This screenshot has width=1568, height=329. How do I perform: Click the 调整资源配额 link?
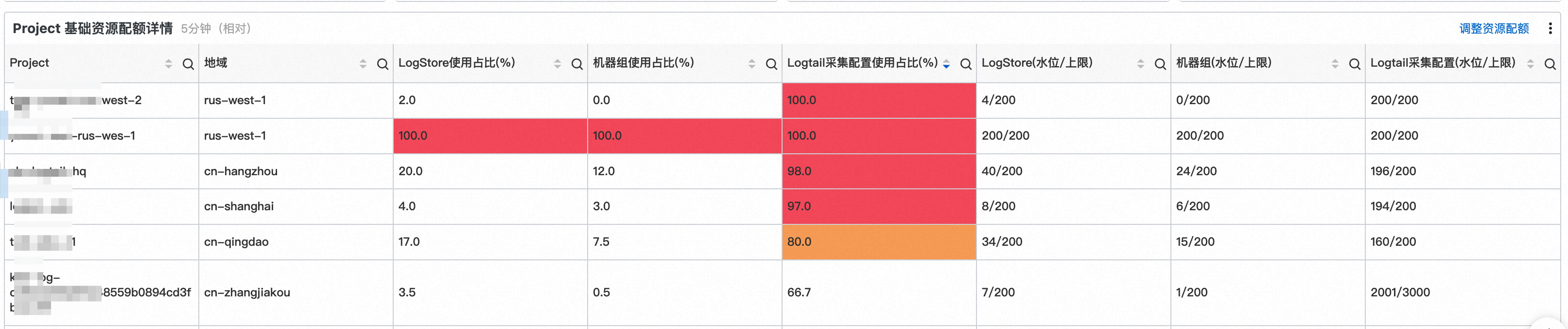pyautogui.click(x=1494, y=29)
